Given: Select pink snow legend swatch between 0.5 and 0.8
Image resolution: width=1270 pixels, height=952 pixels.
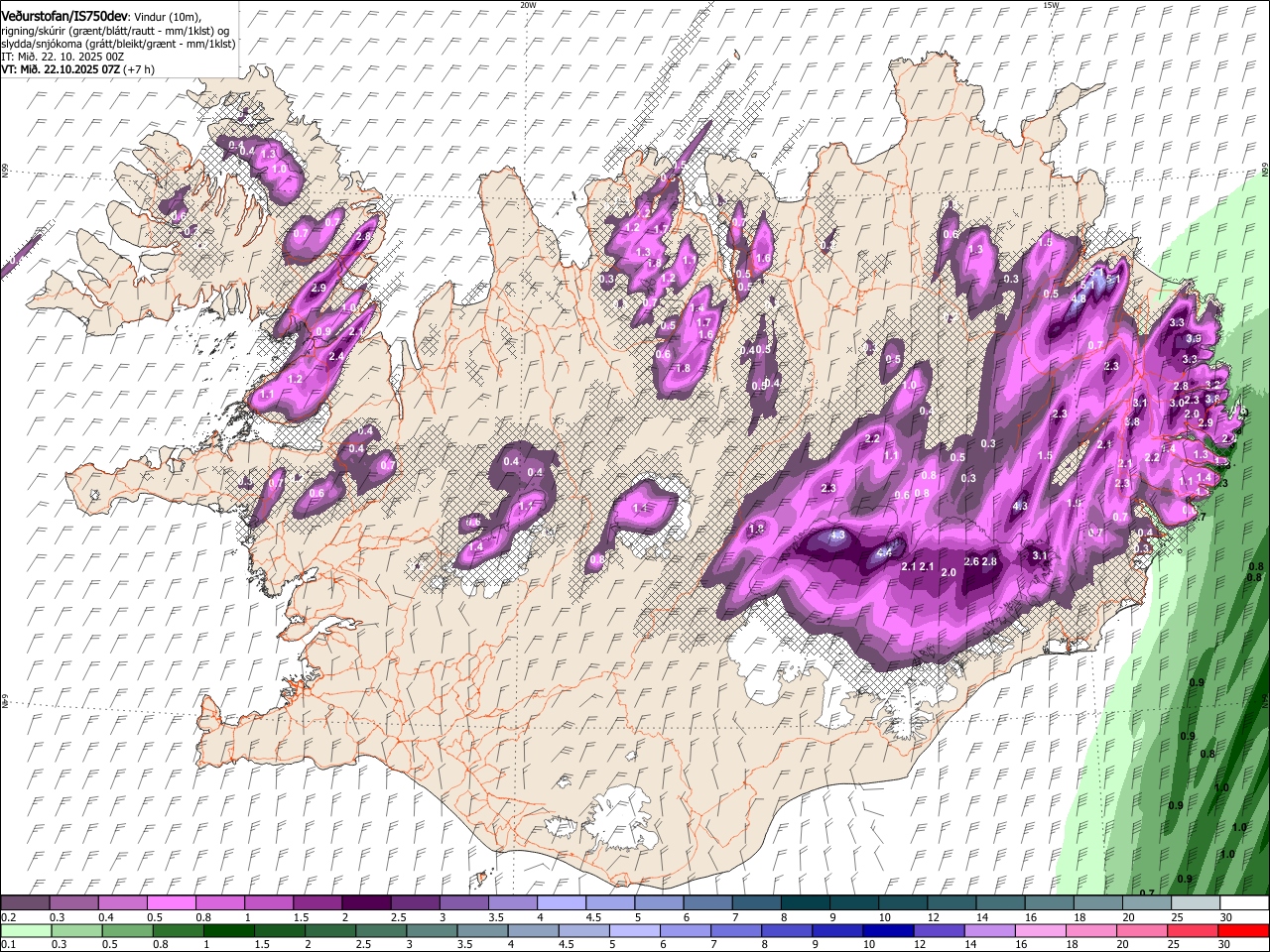Looking at the screenshot, I should click(172, 902).
